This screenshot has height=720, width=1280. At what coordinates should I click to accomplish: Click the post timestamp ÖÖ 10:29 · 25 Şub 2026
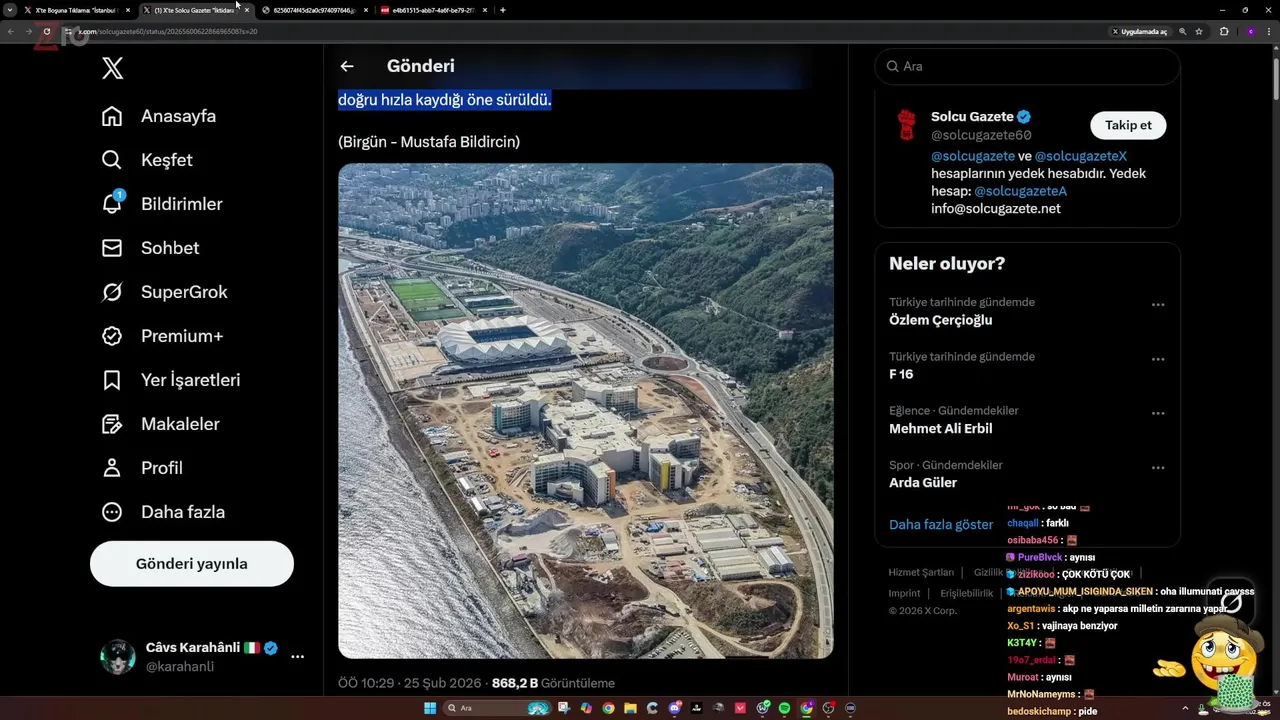click(x=410, y=683)
